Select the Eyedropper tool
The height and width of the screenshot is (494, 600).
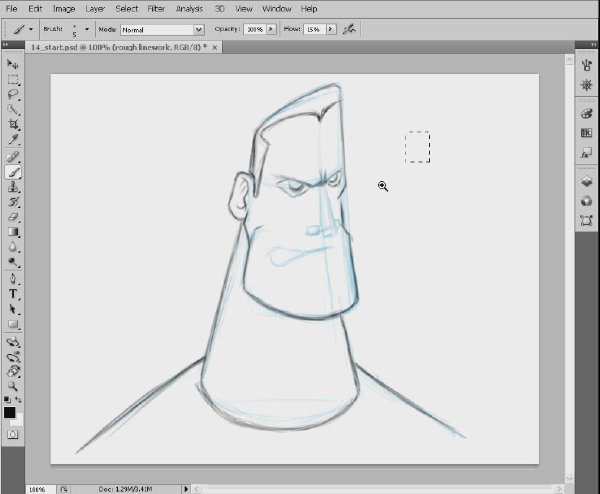tap(13, 140)
